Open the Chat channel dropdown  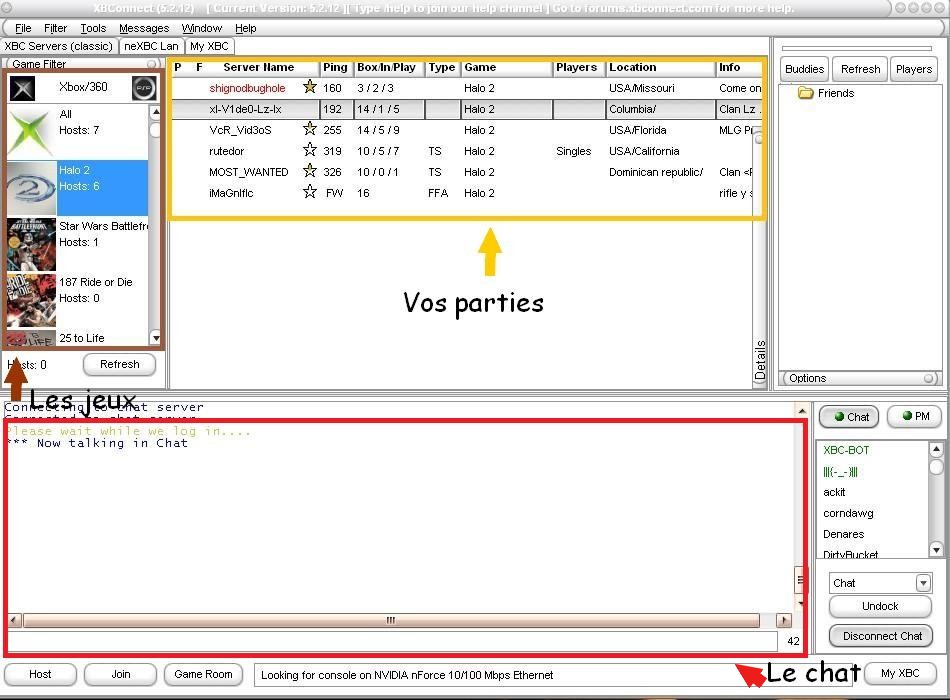click(923, 583)
